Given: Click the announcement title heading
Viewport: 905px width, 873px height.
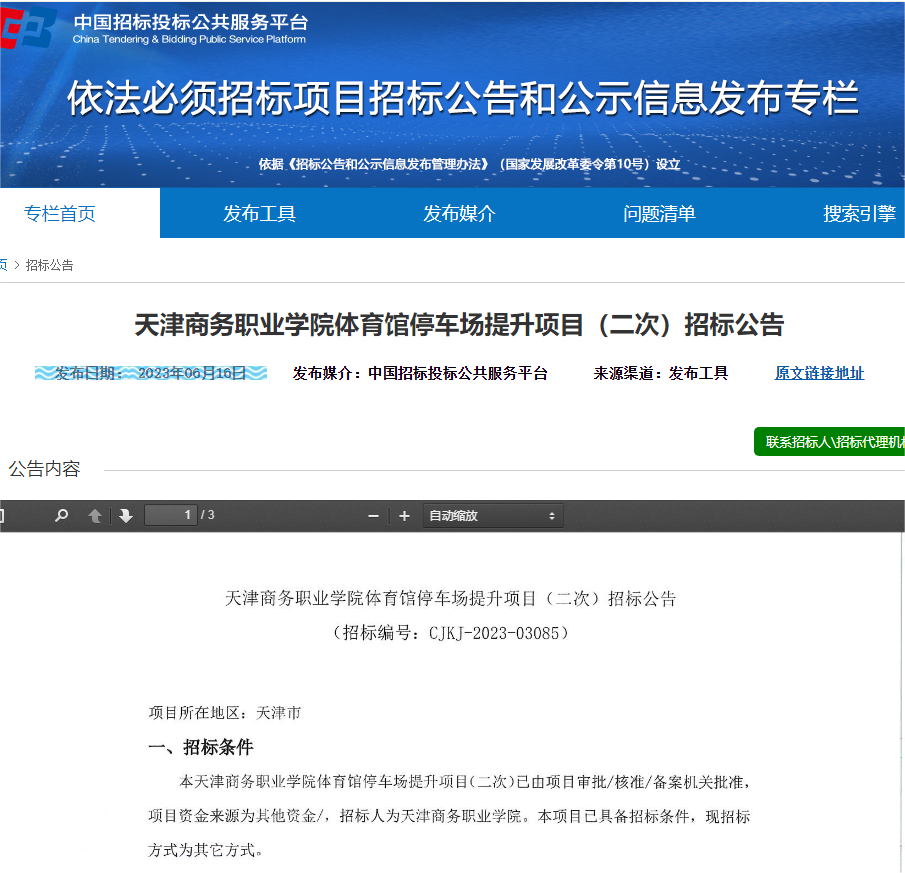Looking at the screenshot, I should coord(459,325).
